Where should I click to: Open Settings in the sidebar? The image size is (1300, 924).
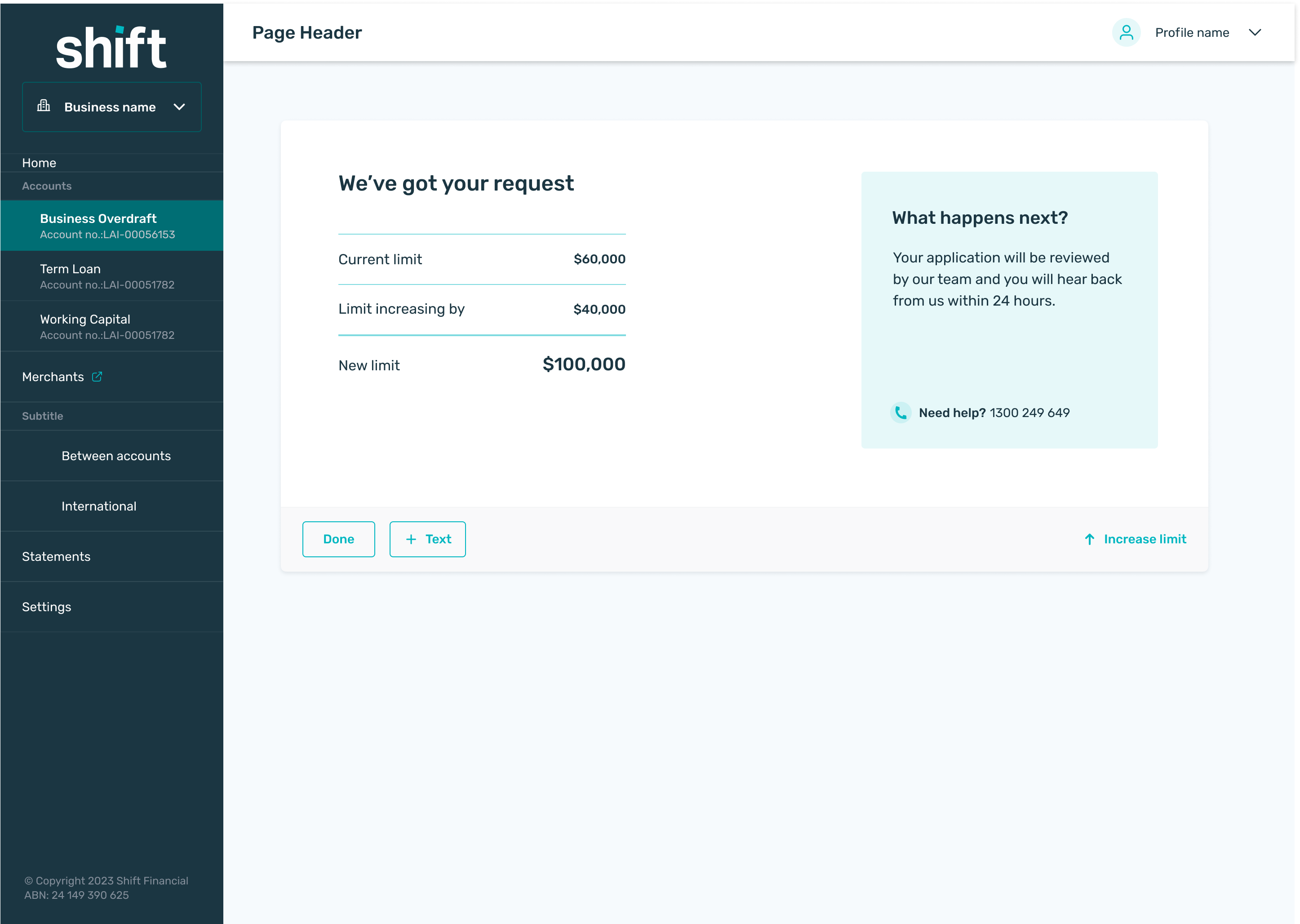[x=47, y=607]
